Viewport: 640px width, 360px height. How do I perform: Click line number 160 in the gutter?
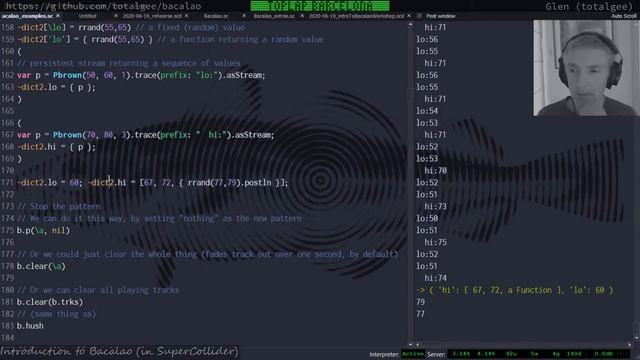tap(7, 51)
